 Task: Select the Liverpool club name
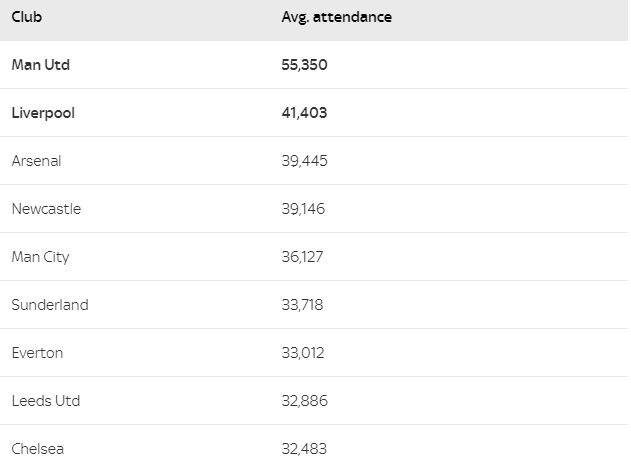43,113
